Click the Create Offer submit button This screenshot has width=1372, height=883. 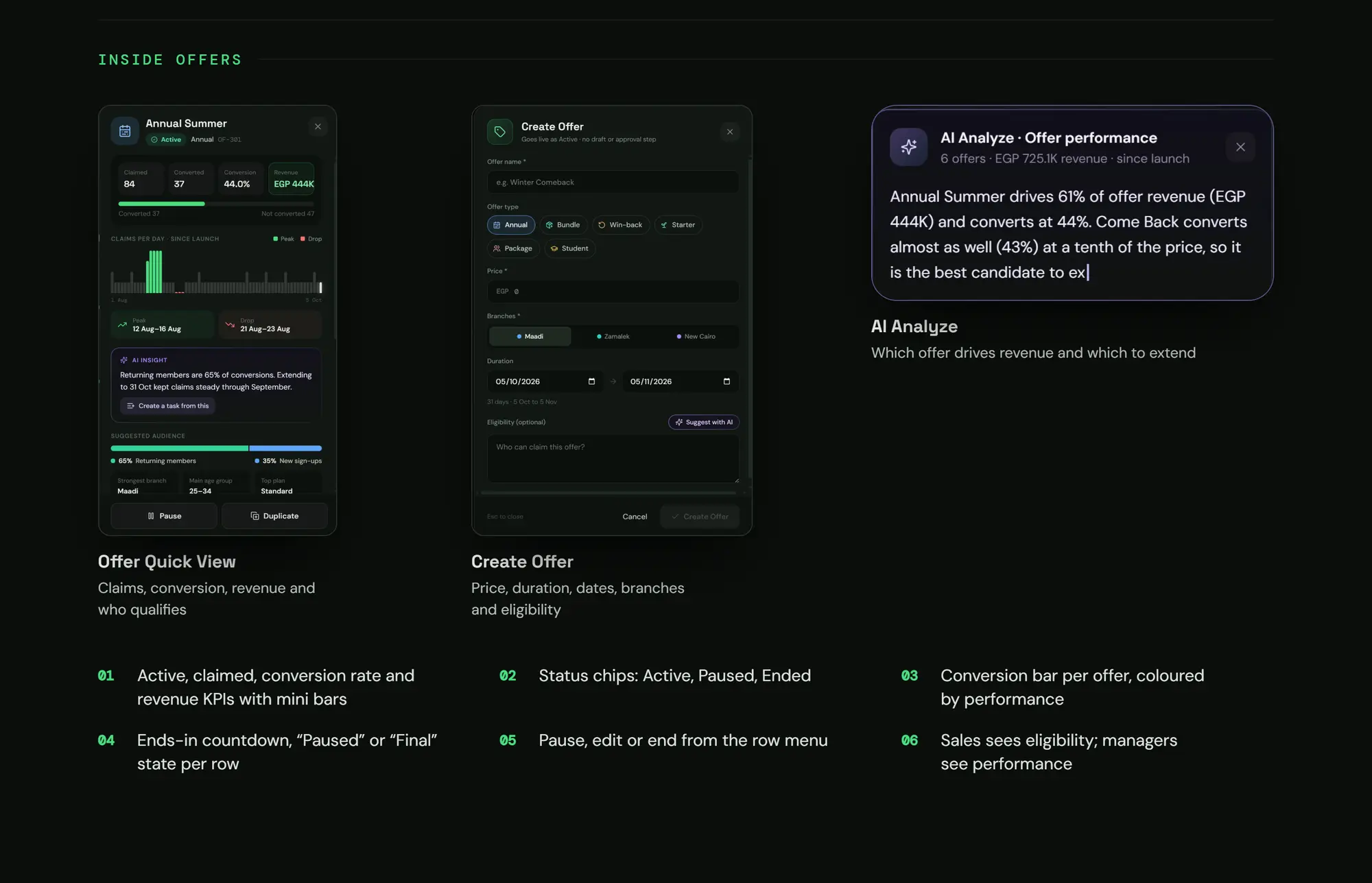700,517
